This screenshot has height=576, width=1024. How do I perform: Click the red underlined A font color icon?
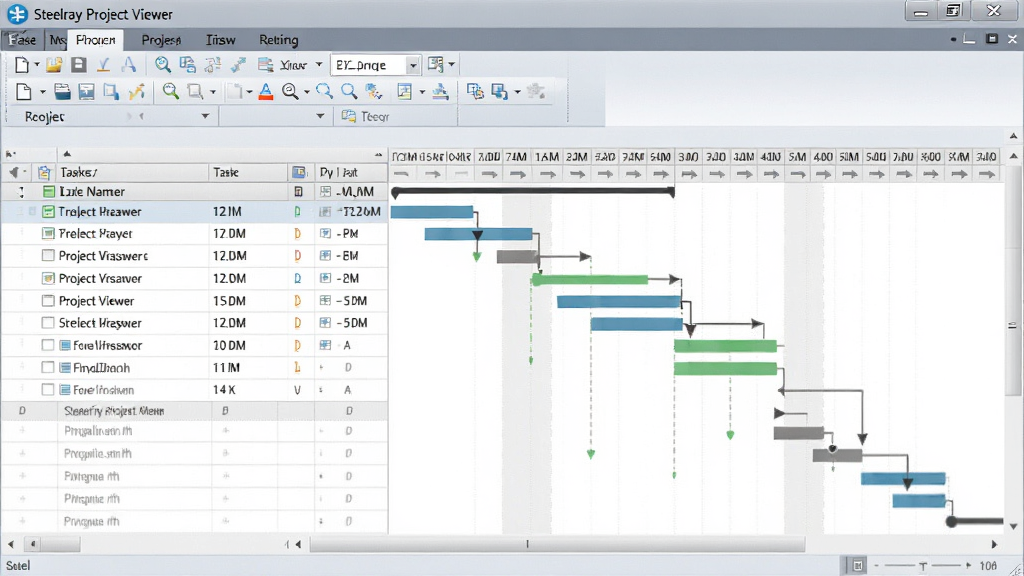(x=265, y=91)
